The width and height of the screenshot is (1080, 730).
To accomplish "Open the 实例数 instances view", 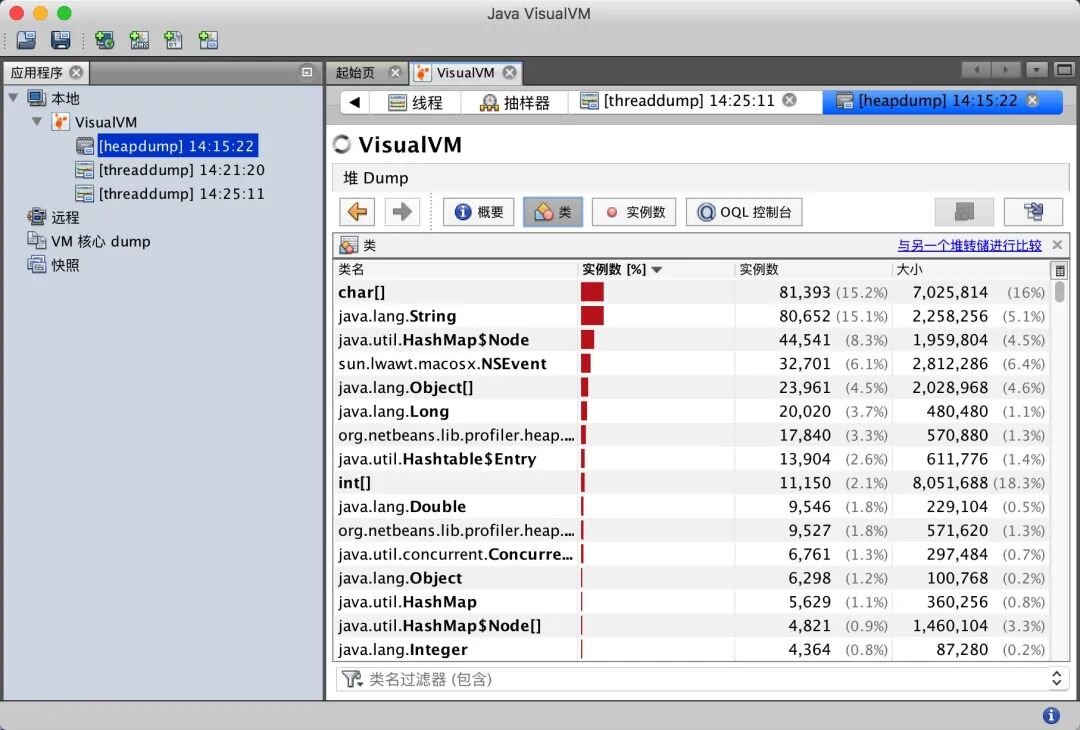I will pos(634,211).
